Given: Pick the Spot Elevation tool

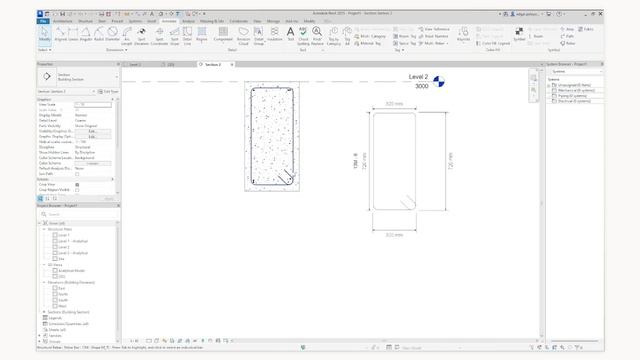Looking at the screenshot, I should 141,36.
